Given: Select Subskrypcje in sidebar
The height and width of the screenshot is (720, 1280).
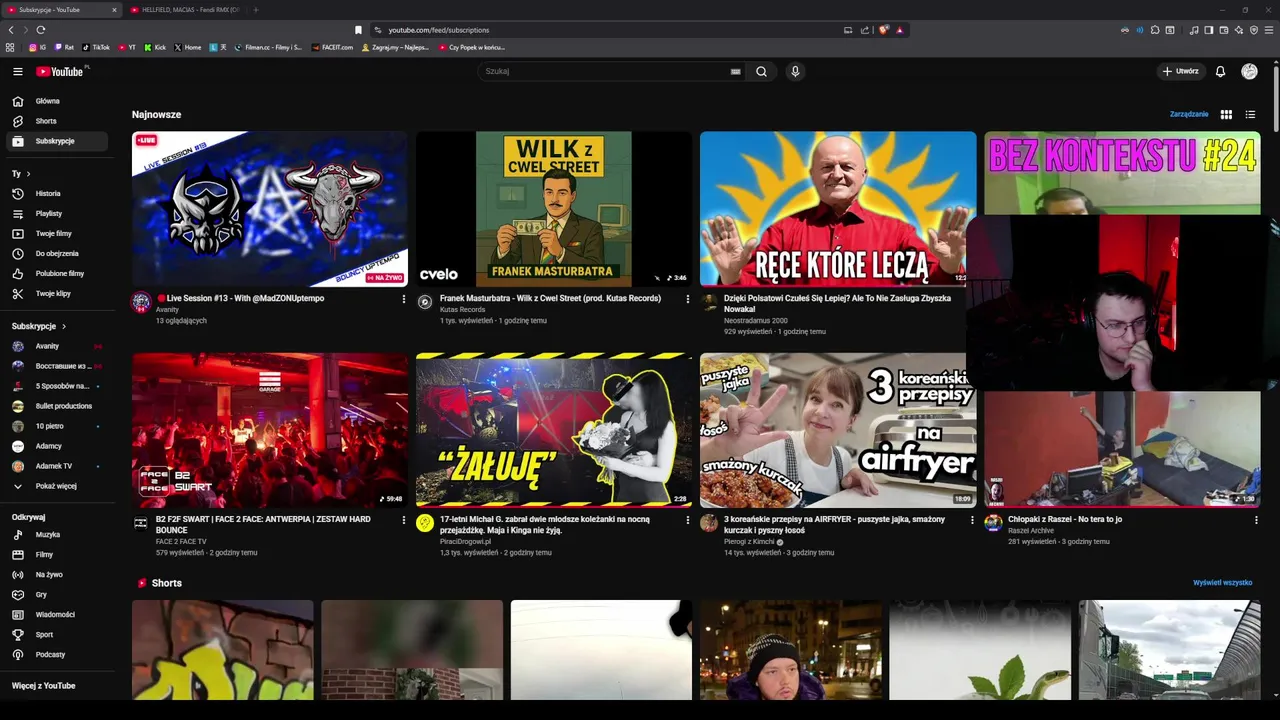Looking at the screenshot, I should pyautogui.click(x=58, y=141).
